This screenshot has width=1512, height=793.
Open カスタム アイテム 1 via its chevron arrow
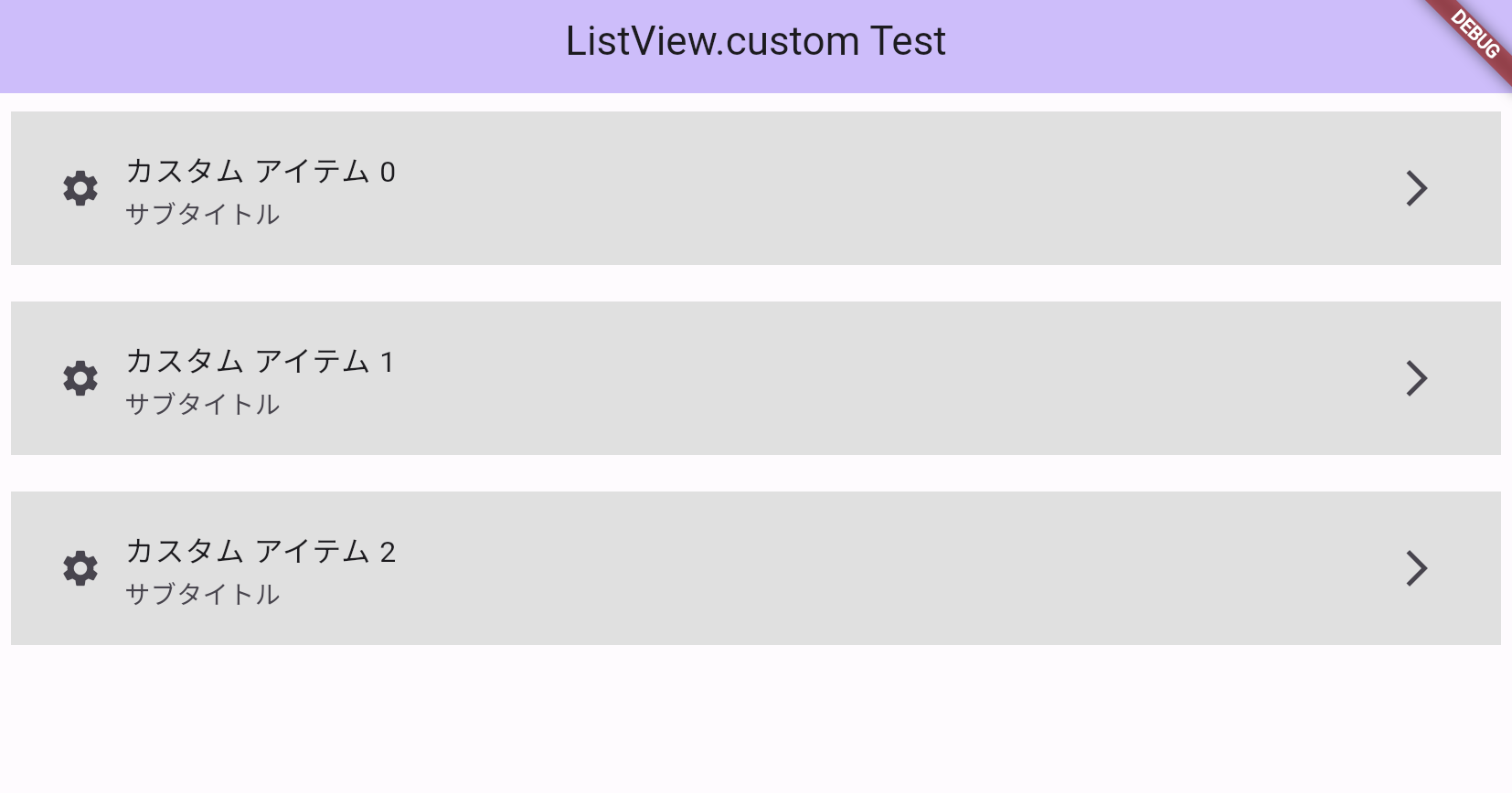pos(1416,378)
